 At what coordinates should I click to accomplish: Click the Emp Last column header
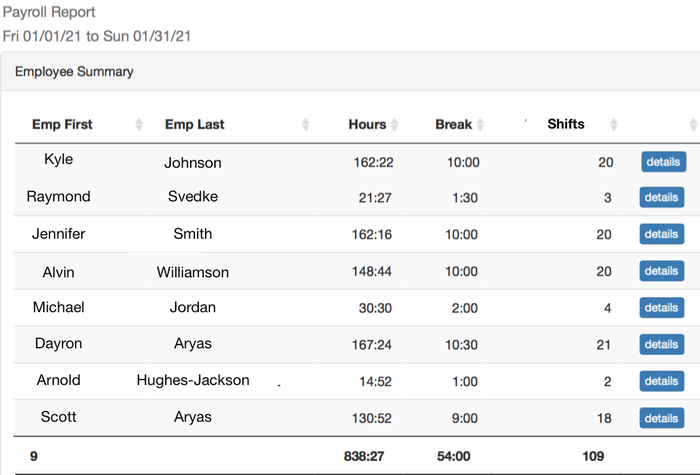pos(195,124)
